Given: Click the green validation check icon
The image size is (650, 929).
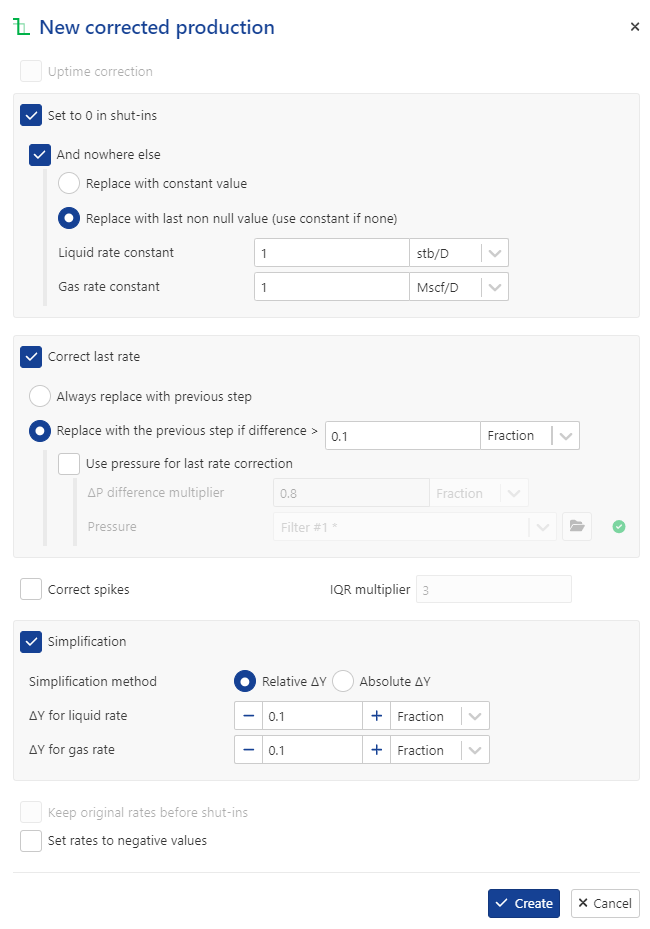Looking at the screenshot, I should point(619,526).
